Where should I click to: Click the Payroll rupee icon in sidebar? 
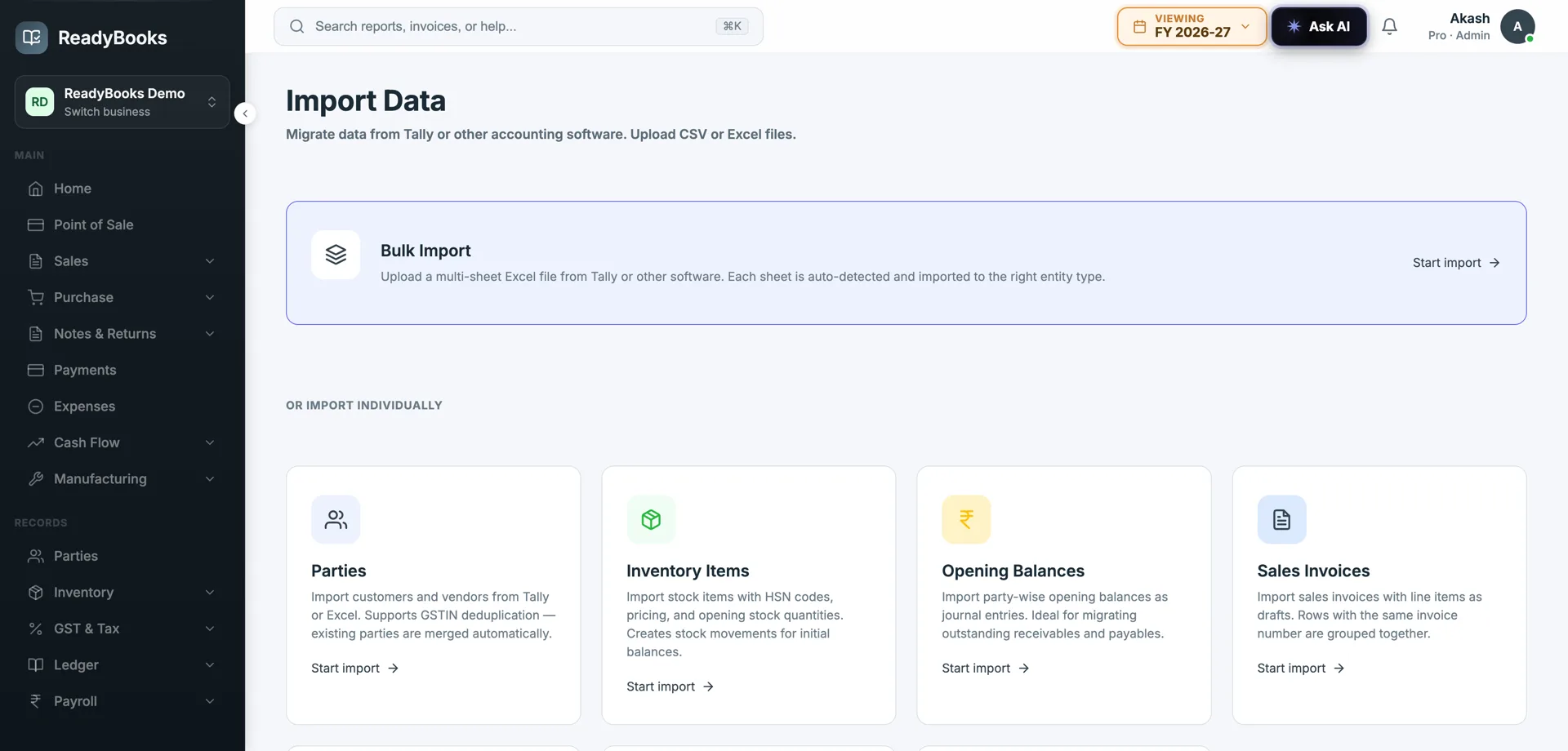(x=35, y=701)
